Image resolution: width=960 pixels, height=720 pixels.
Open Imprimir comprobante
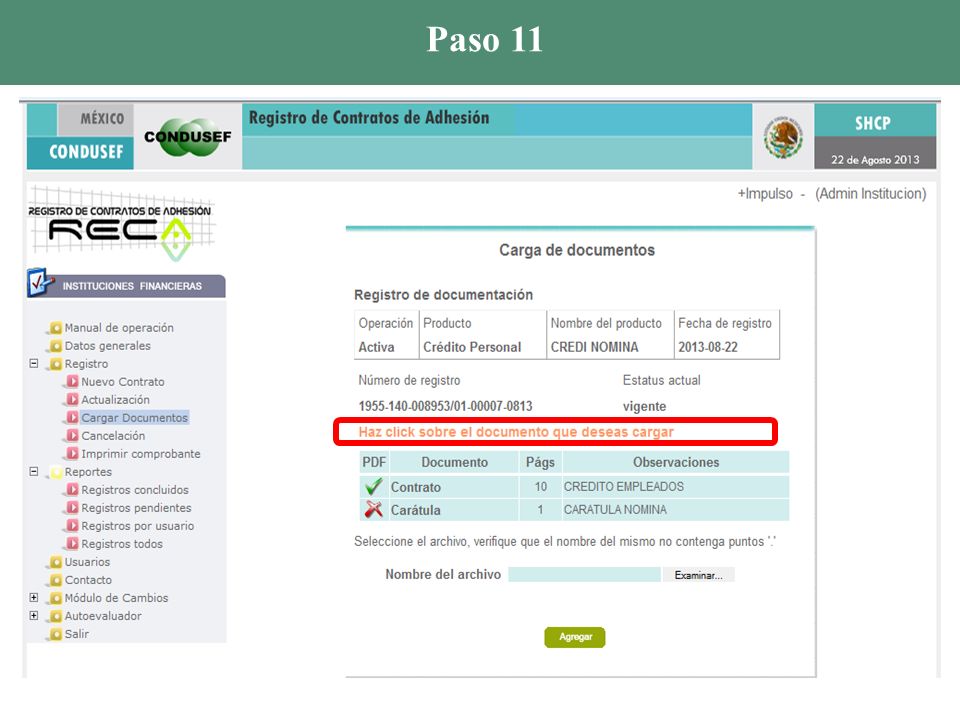[141, 454]
